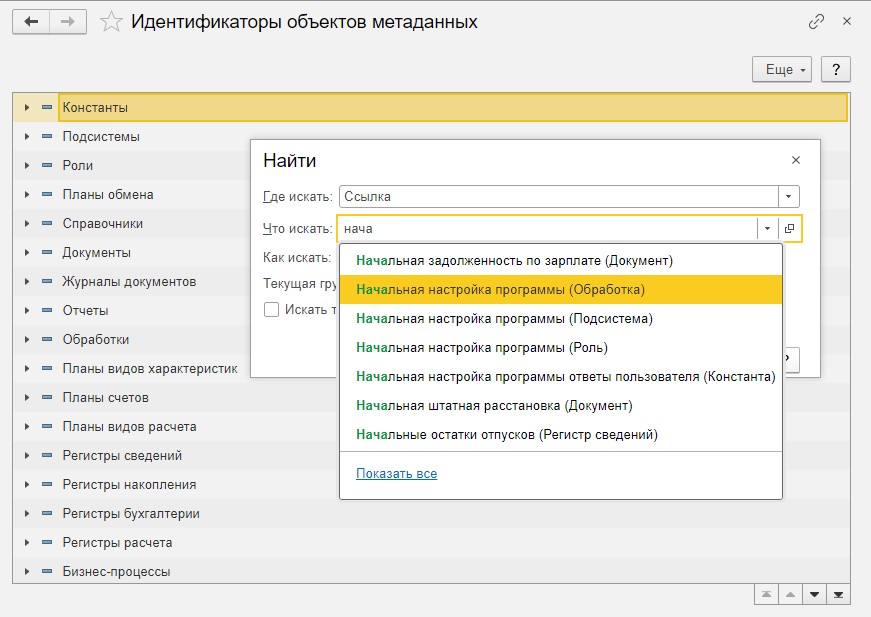Expand the Журналы документов node
The image size is (871, 617).
coord(27,281)
